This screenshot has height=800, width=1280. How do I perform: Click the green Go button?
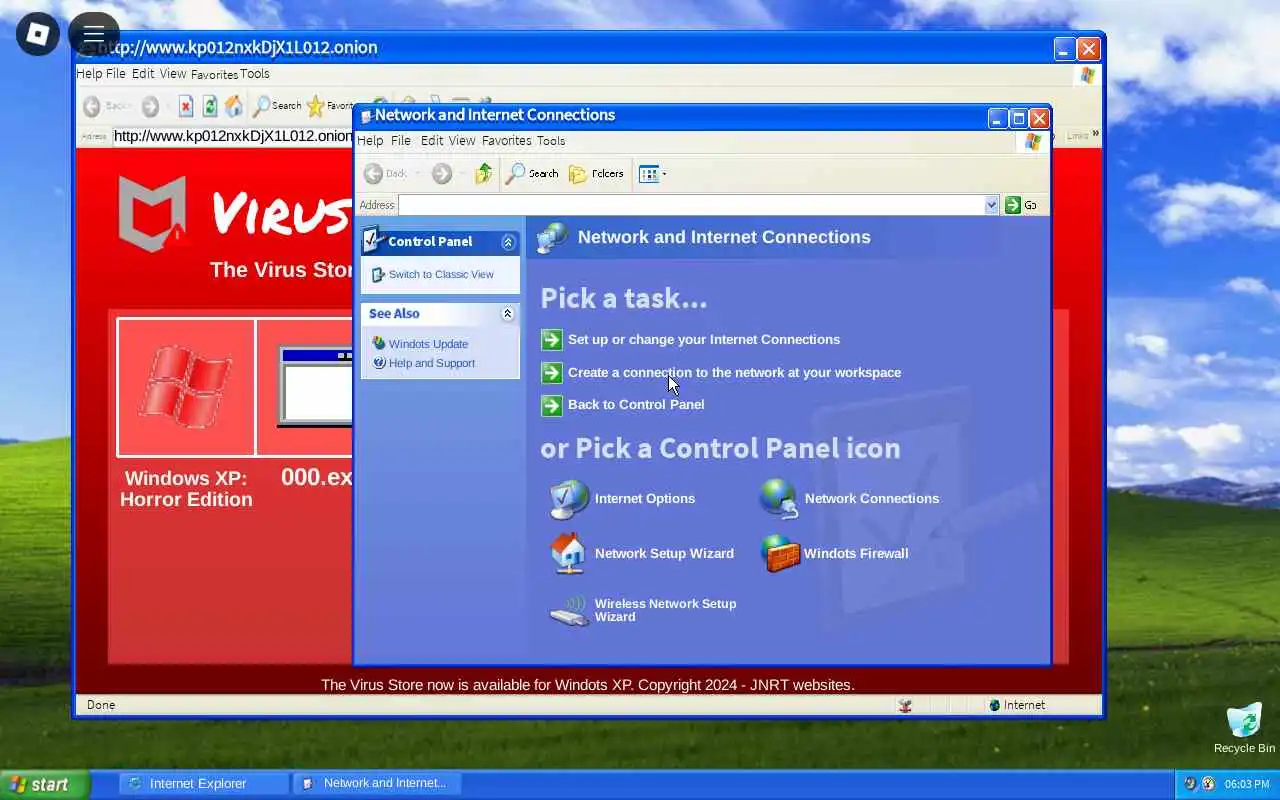click(x=1021, y=205)
